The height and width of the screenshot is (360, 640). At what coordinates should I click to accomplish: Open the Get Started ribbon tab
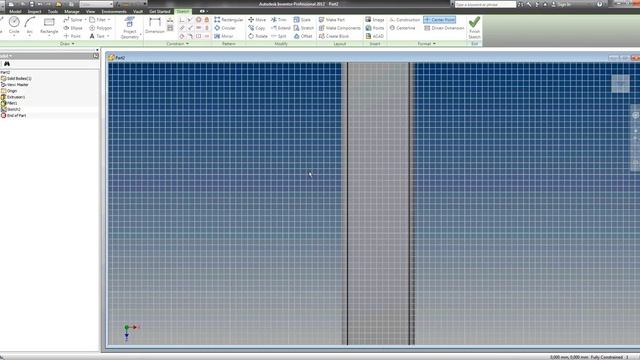point(160,11)
